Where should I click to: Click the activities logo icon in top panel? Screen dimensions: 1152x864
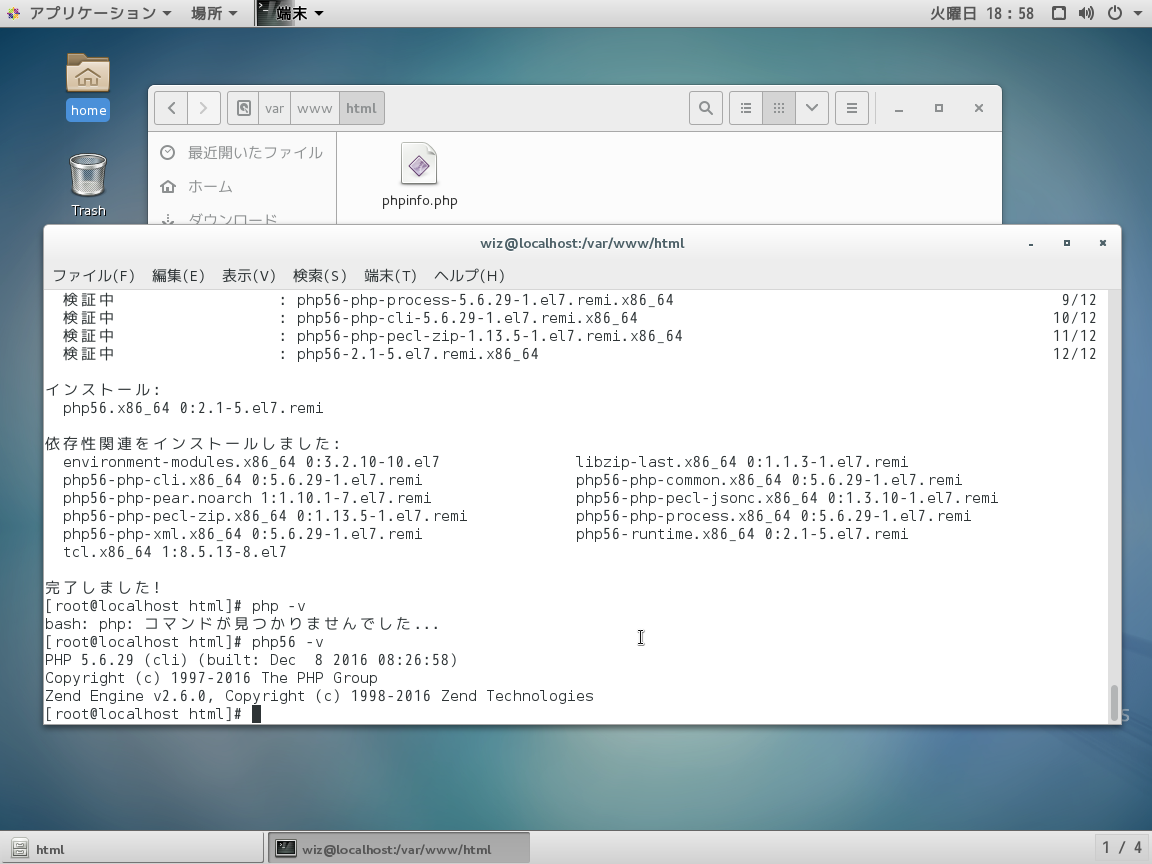tap(13, 13)
